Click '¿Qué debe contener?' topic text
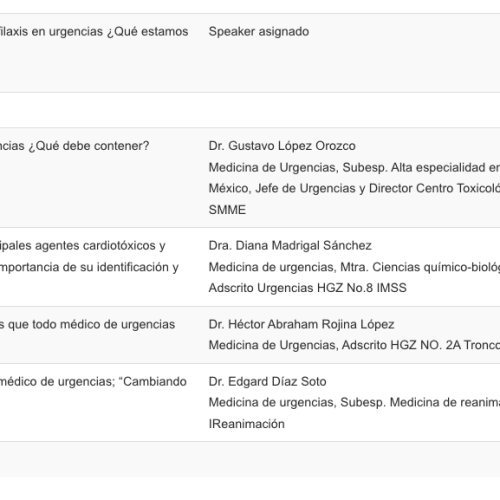The width and height of the screenshot is (500, 500). click(x=89, y=146)
